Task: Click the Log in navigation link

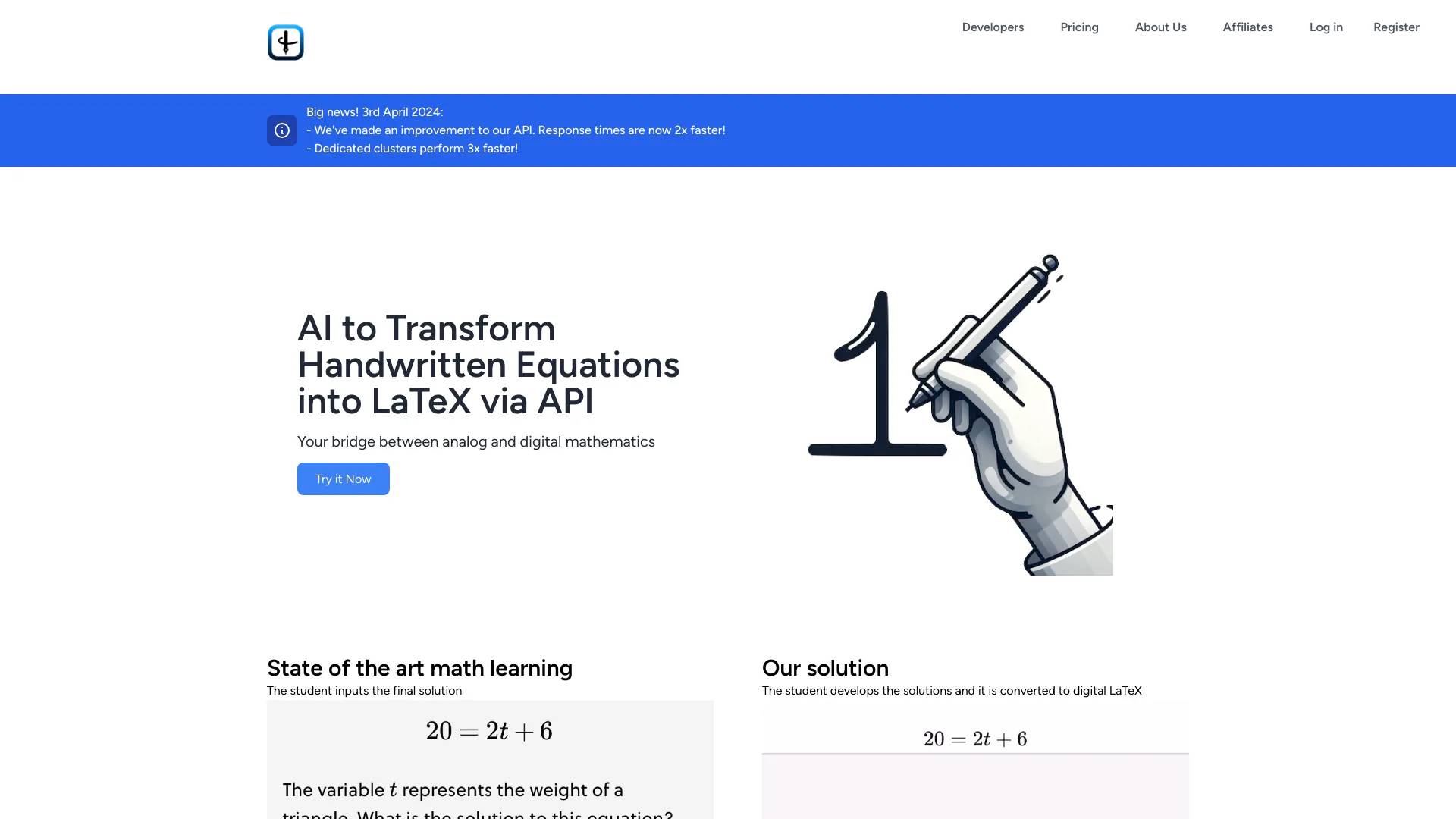Action: click(x=1326, y=27)
